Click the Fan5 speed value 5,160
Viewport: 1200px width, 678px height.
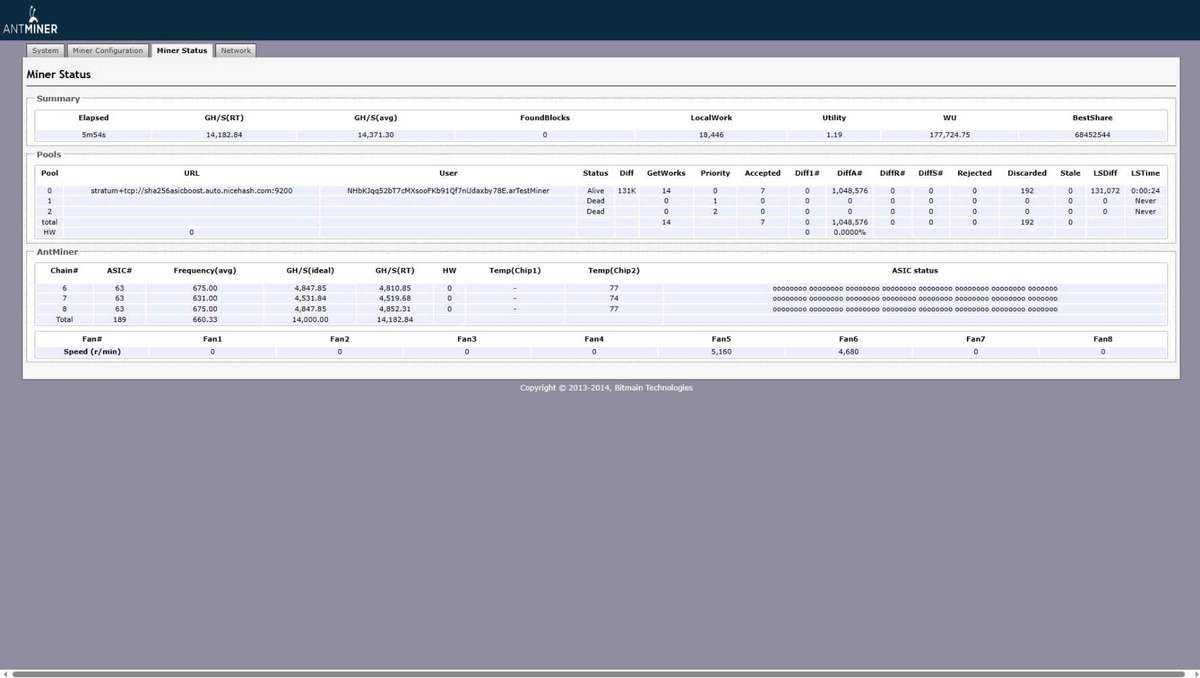[721, 352]
